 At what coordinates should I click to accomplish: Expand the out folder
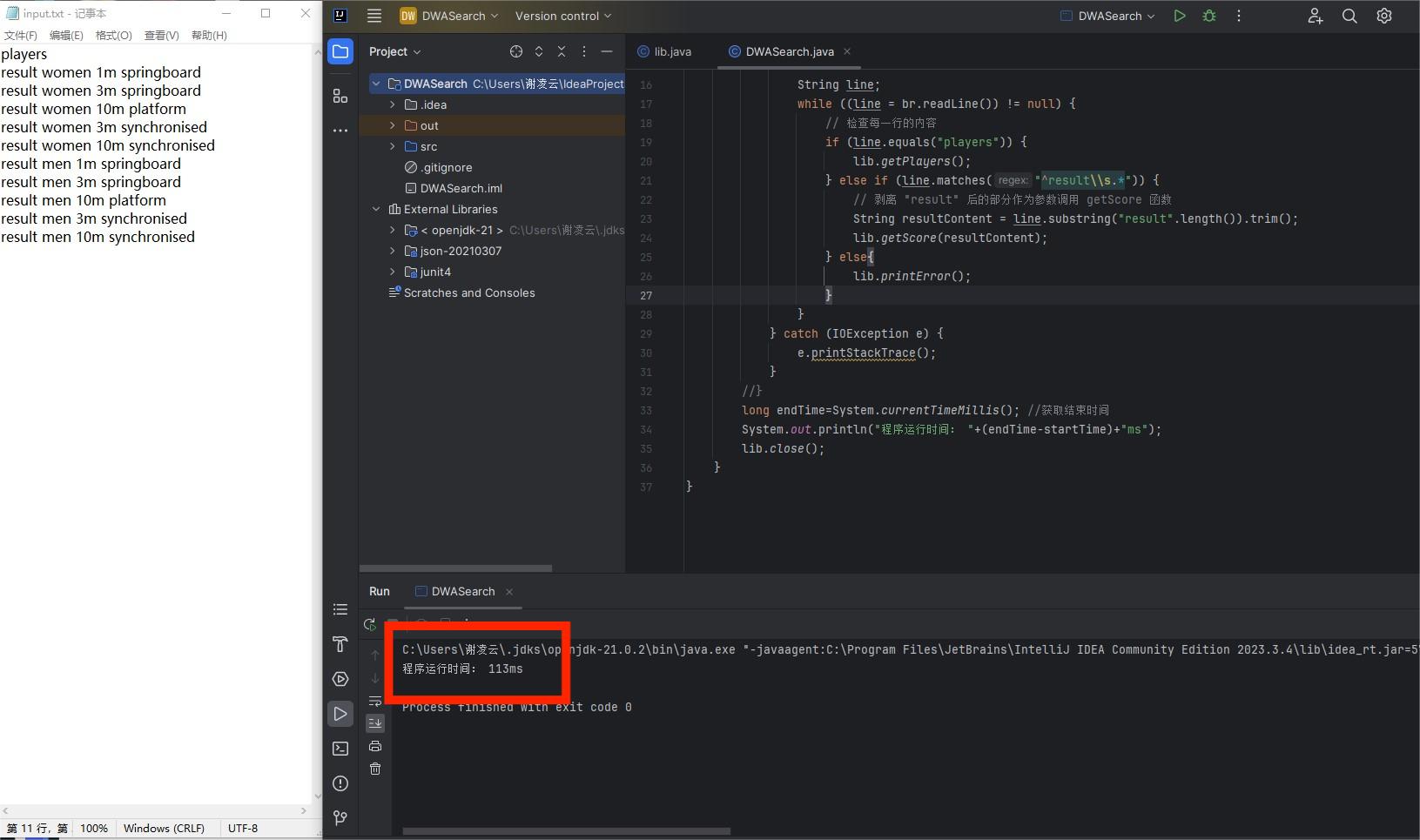tap(392, 125)
